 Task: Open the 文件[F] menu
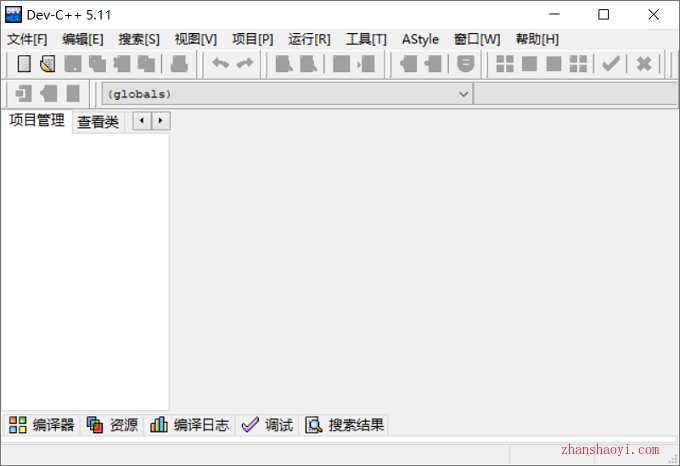coord(27,39)
